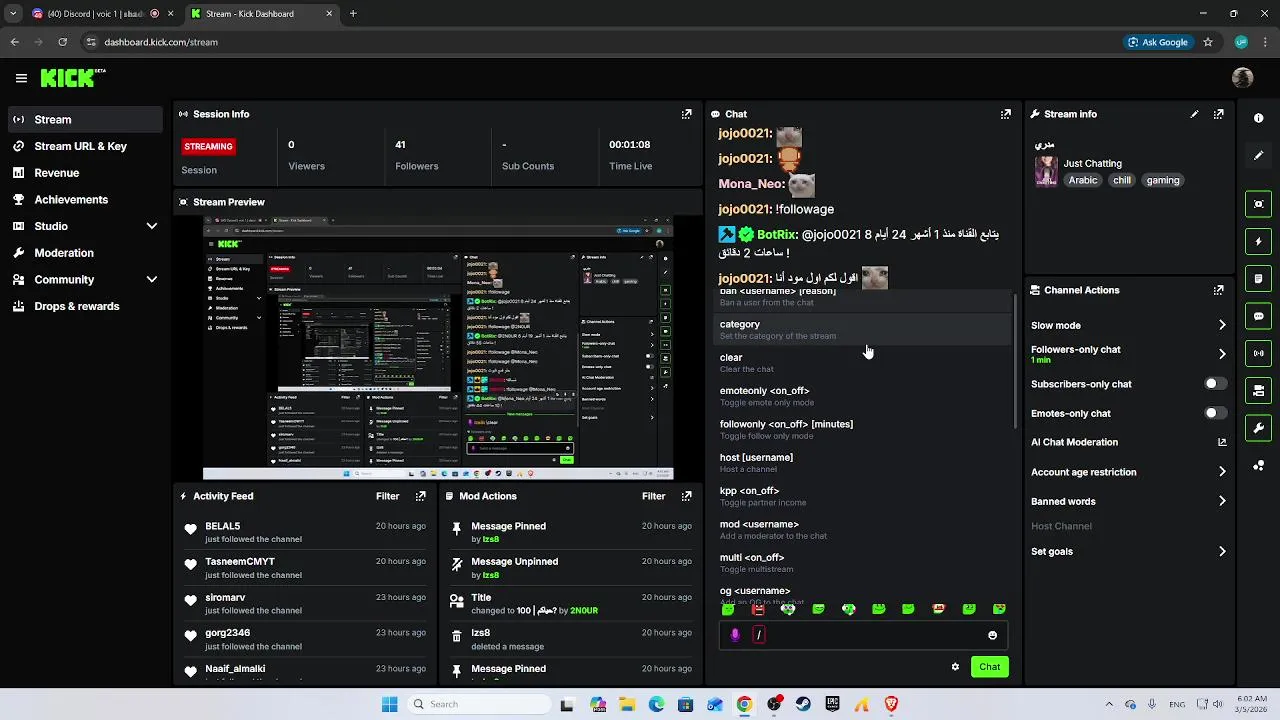
Task: Open the user profile avatar
Action: [x=1243, y=78]
